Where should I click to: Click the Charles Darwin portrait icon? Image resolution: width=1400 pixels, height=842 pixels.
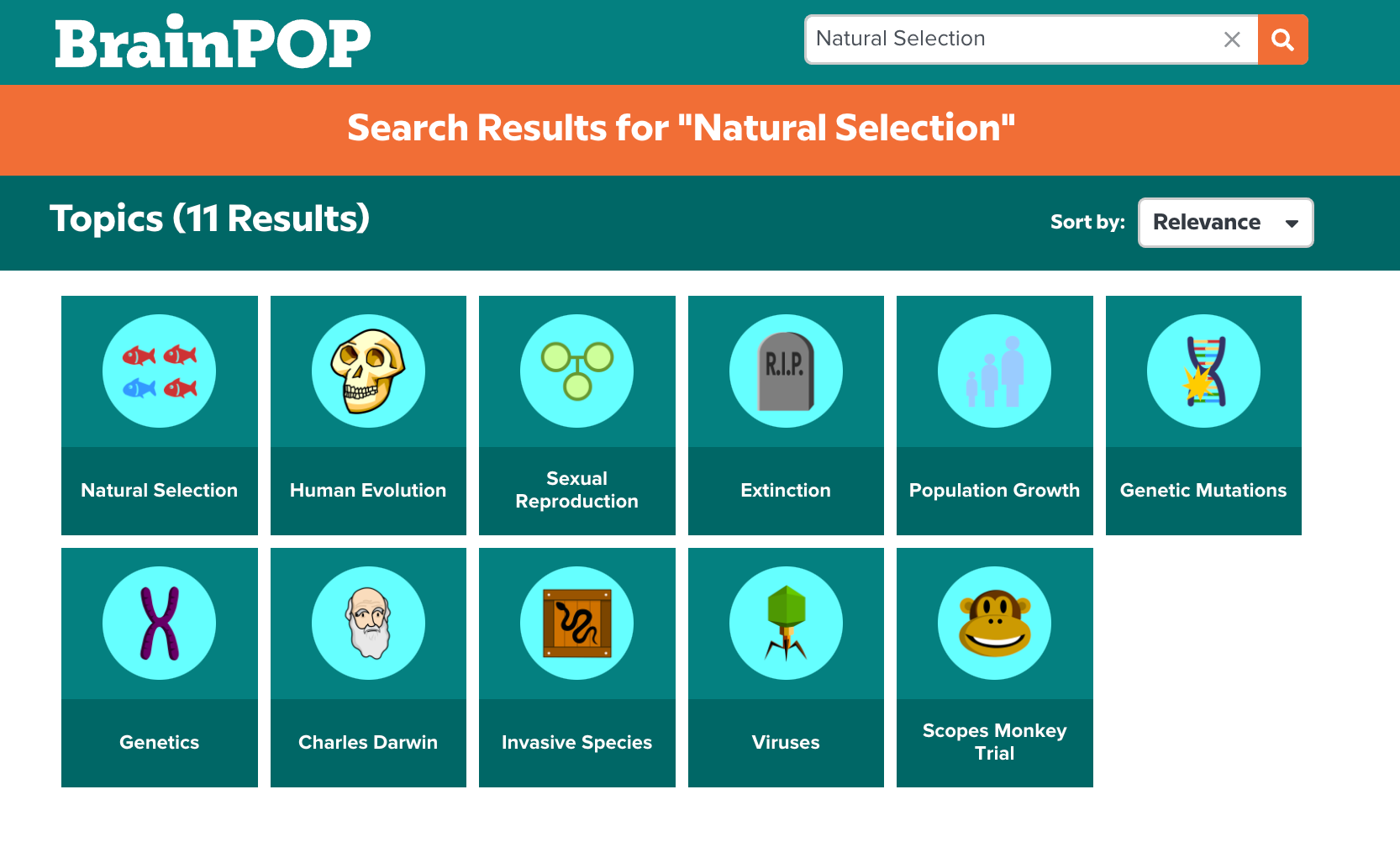click(368, 624)
